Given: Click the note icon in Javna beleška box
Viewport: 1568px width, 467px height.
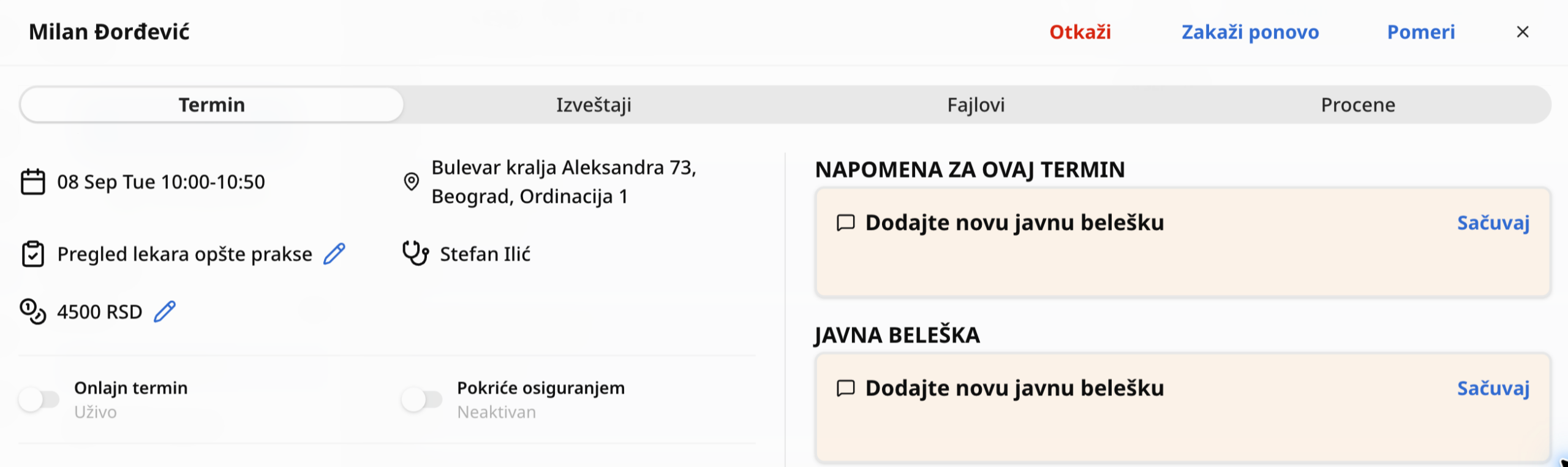Looking at the screenshot, I should [x=846, y=388].
